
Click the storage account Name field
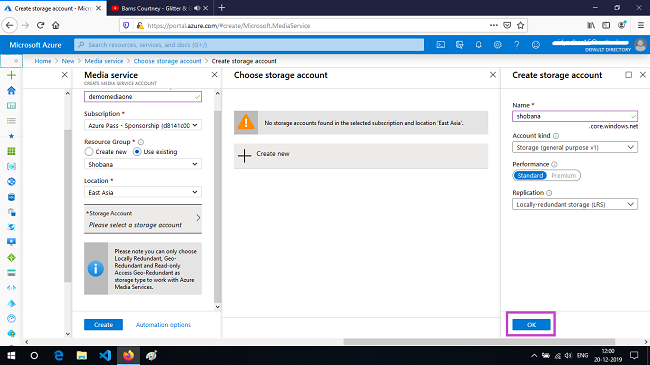coord(575,116)
